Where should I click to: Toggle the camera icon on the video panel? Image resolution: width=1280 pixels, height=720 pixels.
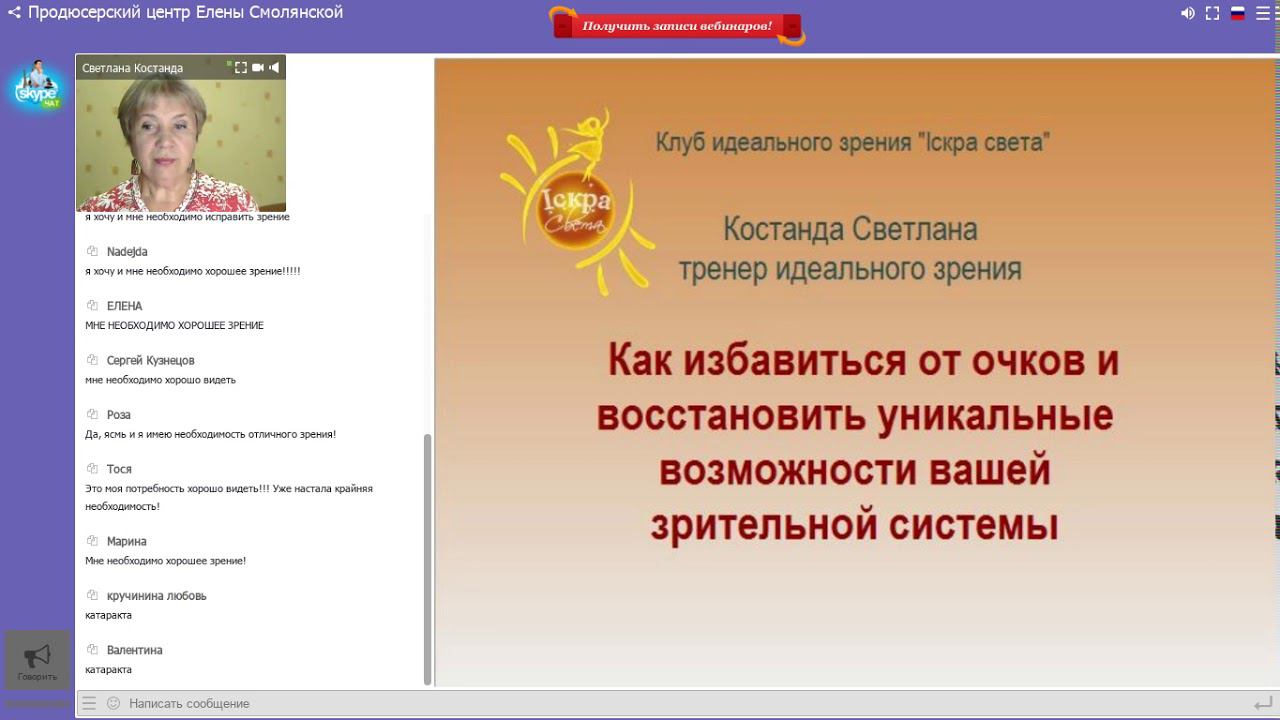[x=258, y=67]
